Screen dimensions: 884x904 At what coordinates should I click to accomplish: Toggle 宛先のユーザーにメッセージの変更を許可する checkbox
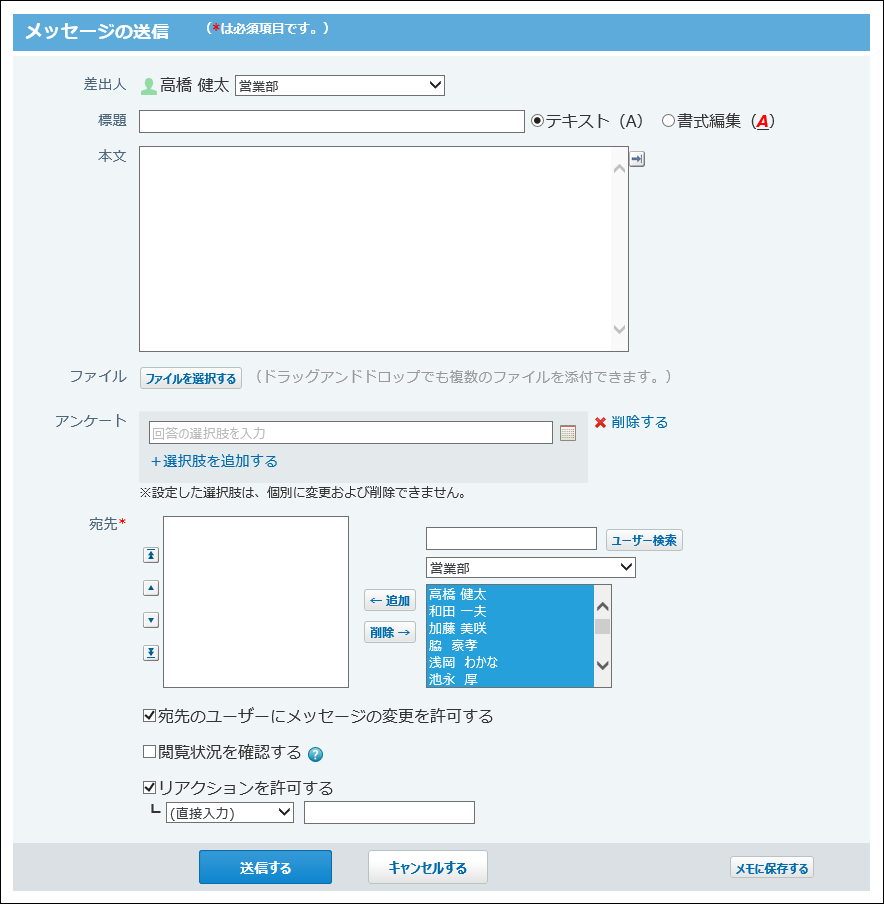(x=149, y=715)
